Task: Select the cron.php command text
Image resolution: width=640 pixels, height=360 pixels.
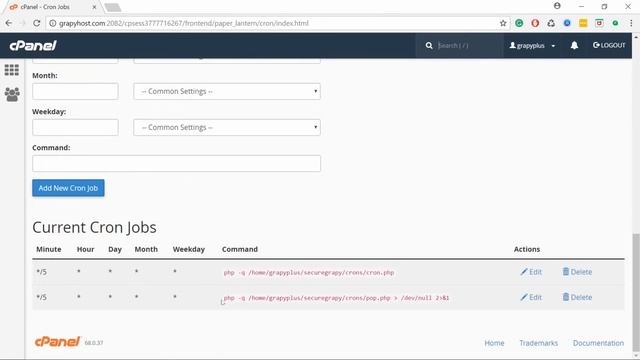Action: click(309, 272)
